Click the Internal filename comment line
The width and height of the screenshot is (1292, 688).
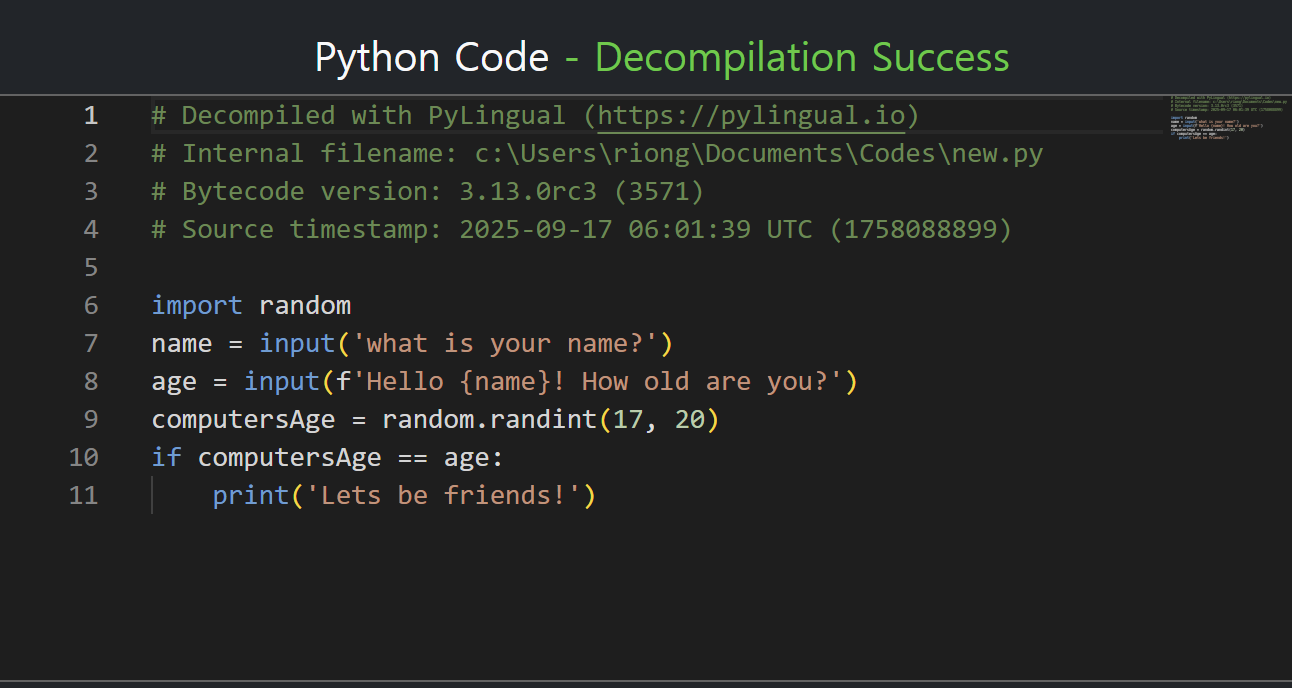point(596,154)
